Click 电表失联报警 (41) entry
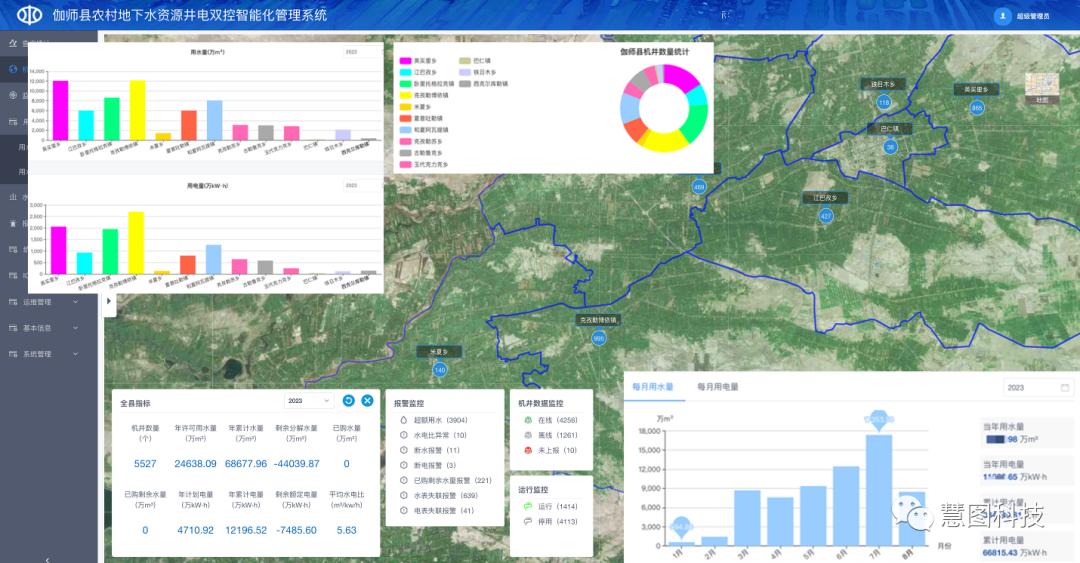The height and width of the screenshot is (563, 1080). [x=437, y=511]
